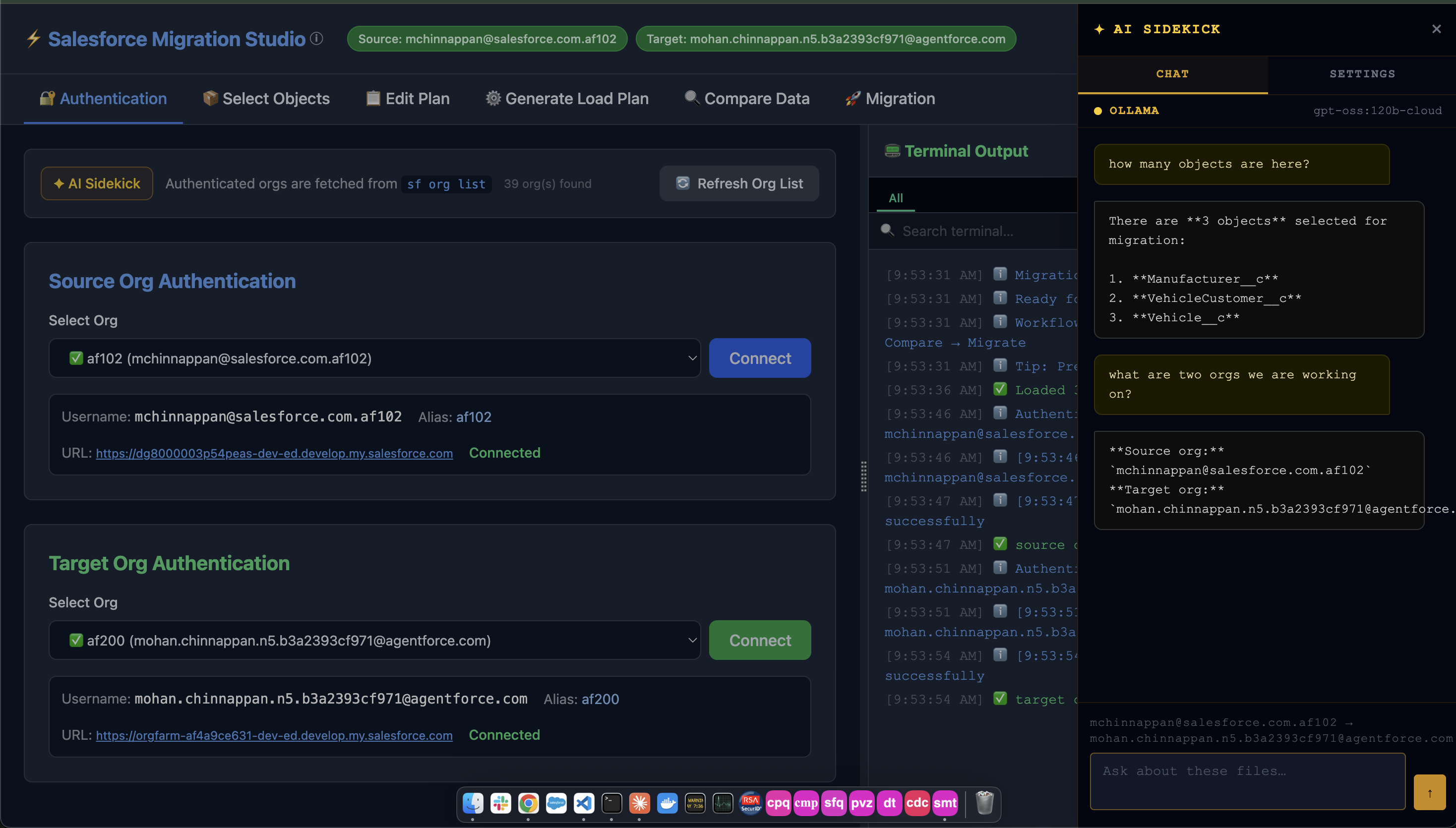Connect the target org af200
Viewport: 1456px width, 828px height.
(760, 640)
